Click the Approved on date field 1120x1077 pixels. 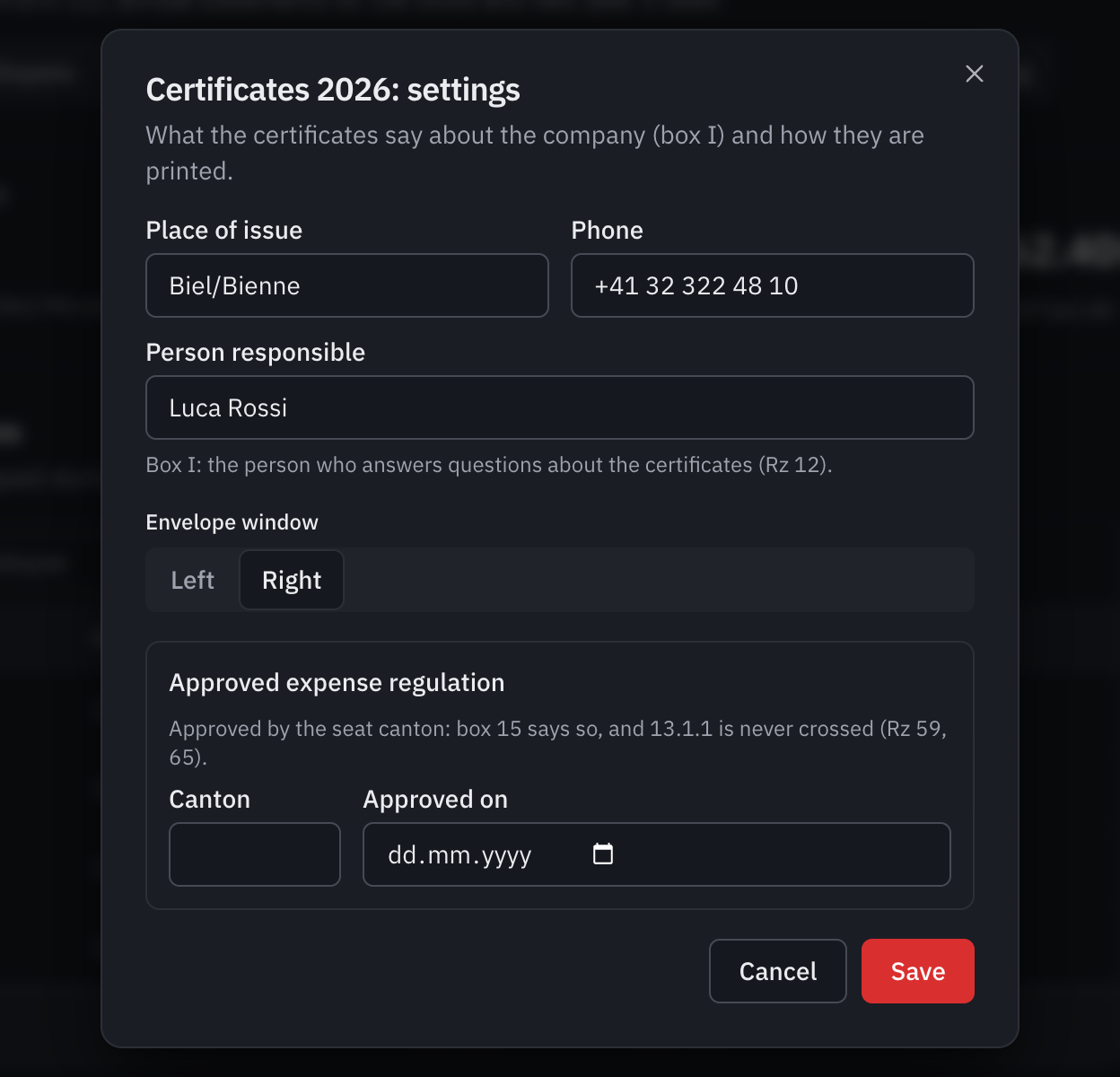[x=657, y=854]
